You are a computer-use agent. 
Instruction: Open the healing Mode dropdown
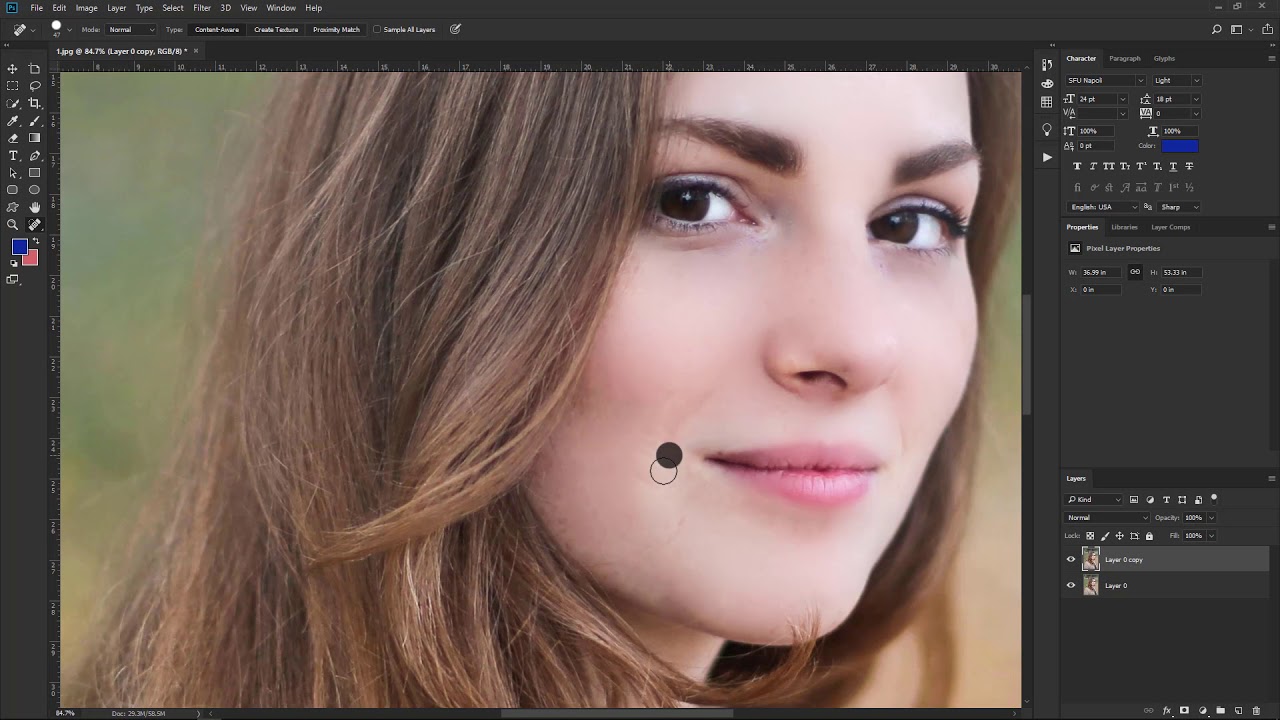point(131,30)
